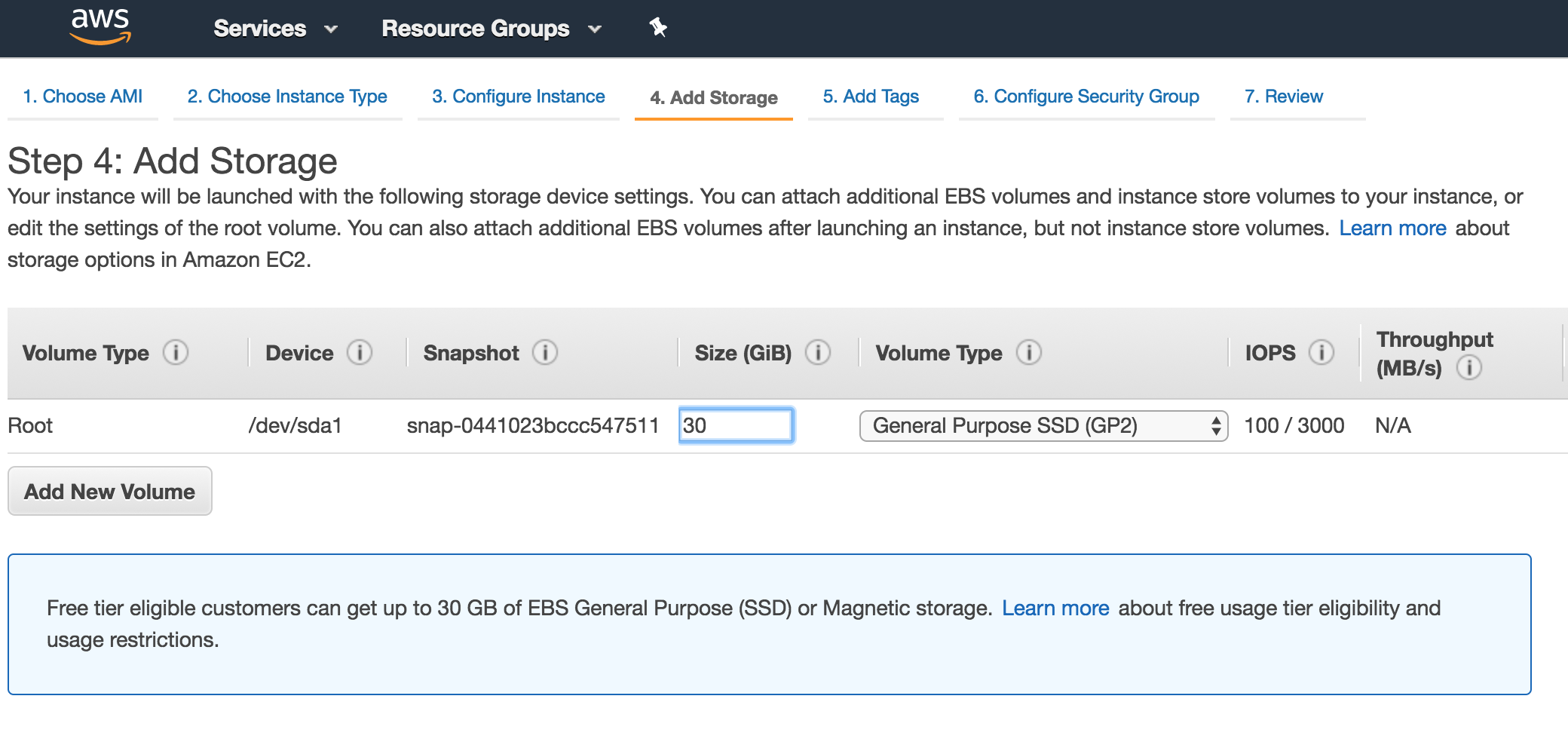The width and height of the screenshot is (1568, 748).
Task: Click the Step 4: Add Storage heading
Action: coord(173,161)
